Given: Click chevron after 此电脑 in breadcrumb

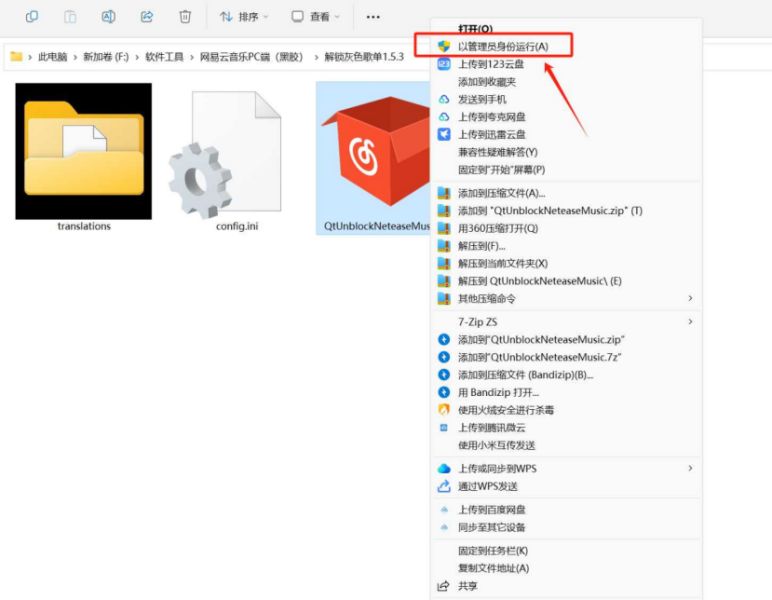Looking at the screenshot, I should pyautogui.click(x=75, y=57).
